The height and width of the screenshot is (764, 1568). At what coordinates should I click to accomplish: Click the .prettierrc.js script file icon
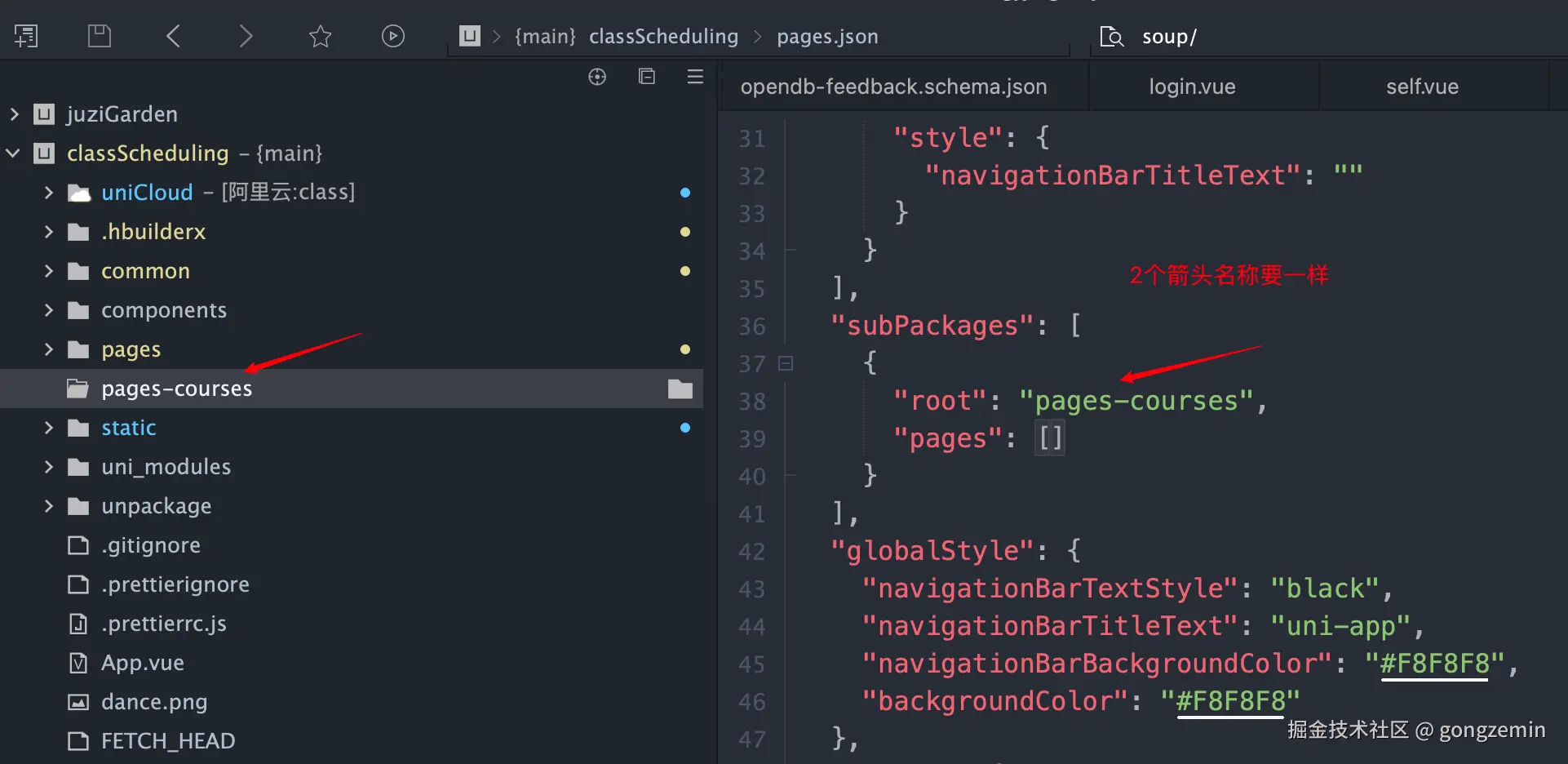78,624
